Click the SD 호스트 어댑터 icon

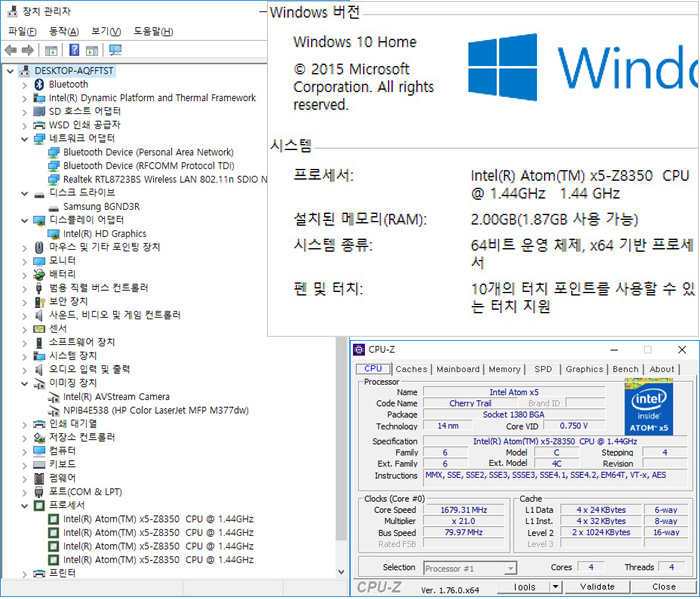(x=39, y=111)
